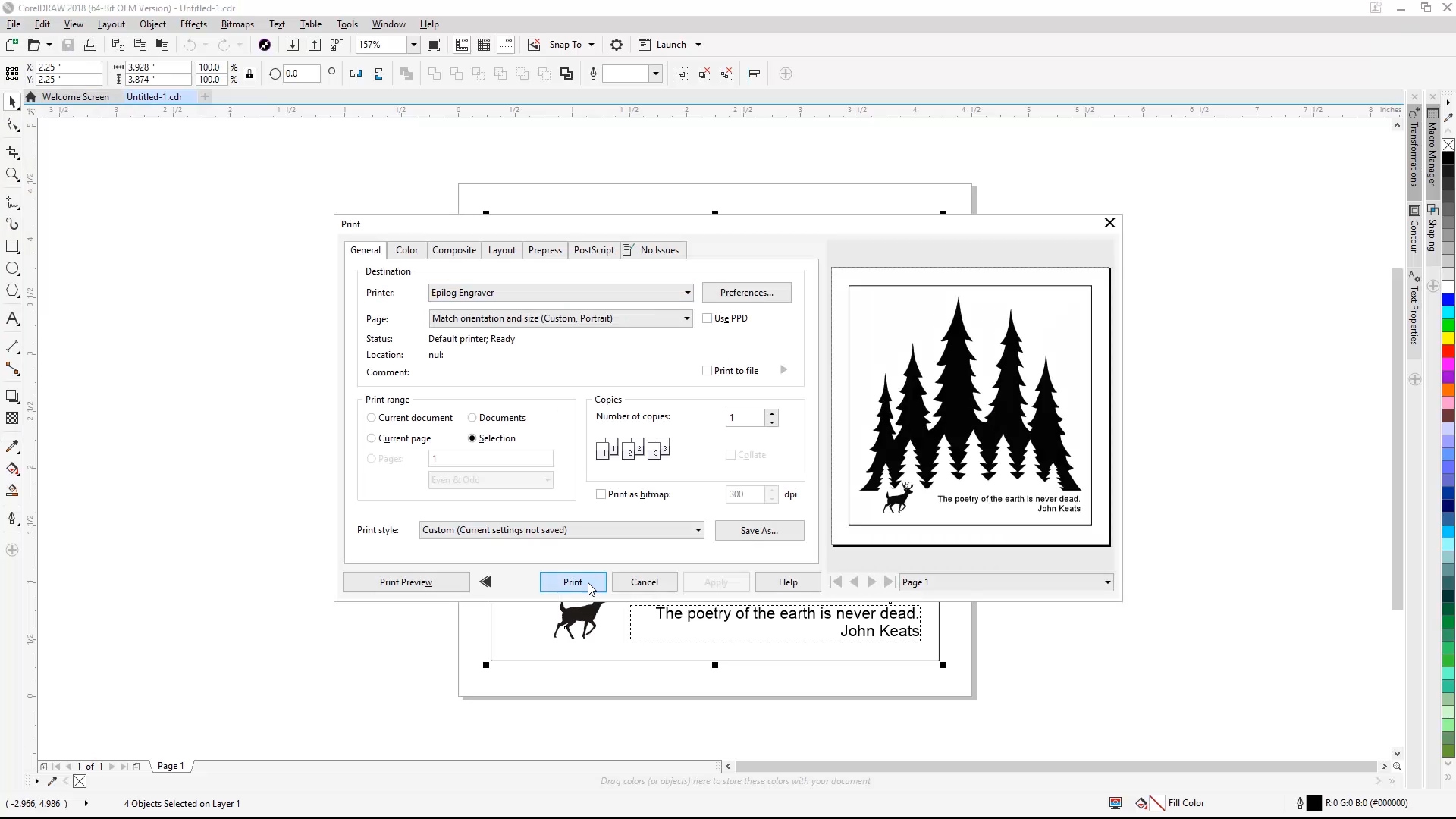Screen dimensions: 1456x819
Task: Open the Page 1 preview dropdown
Action: pyautogui.click(x=1107, y=582)
